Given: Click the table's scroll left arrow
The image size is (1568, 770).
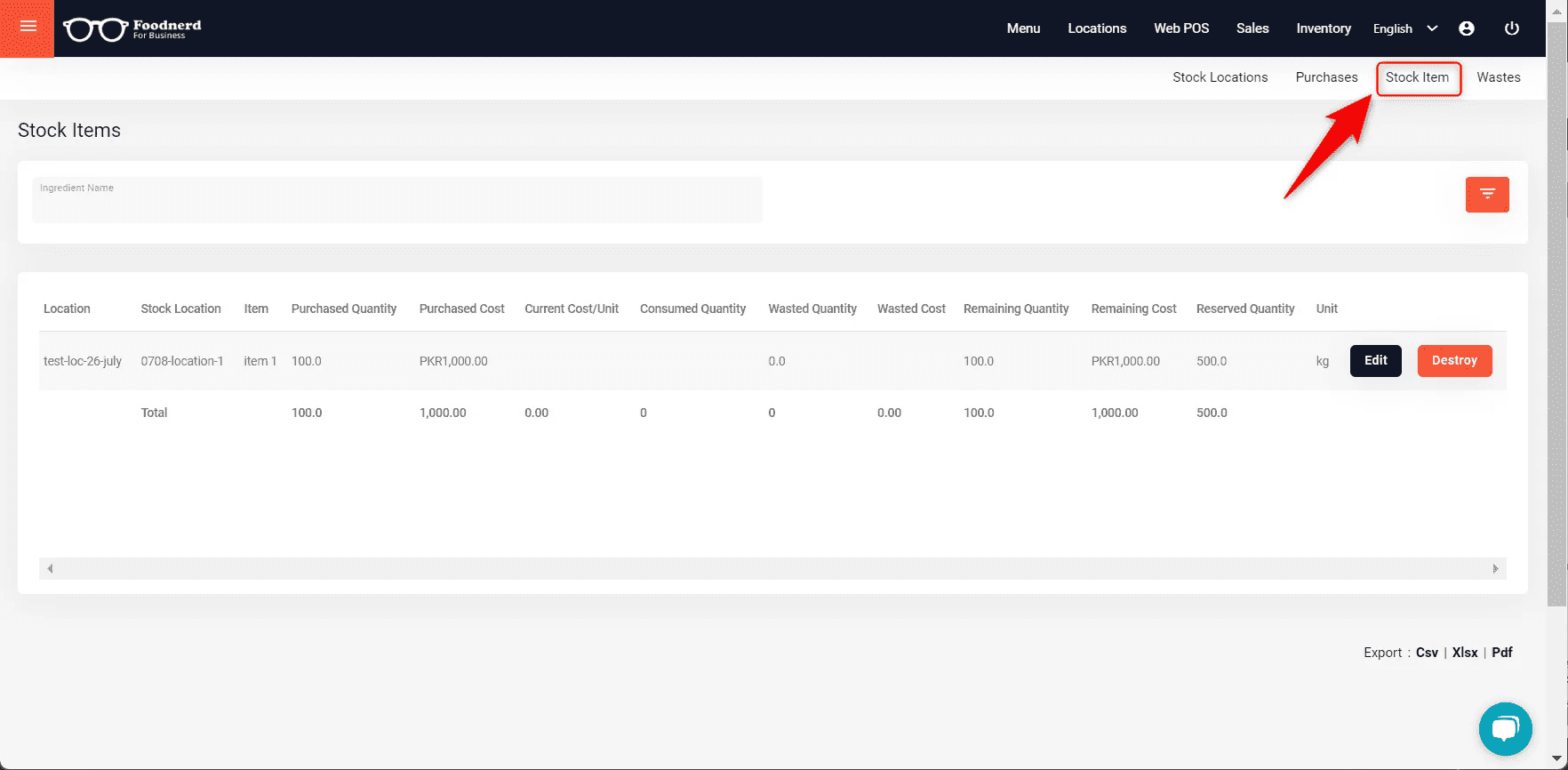Looking at the screenshot, I should pos(50,568).
